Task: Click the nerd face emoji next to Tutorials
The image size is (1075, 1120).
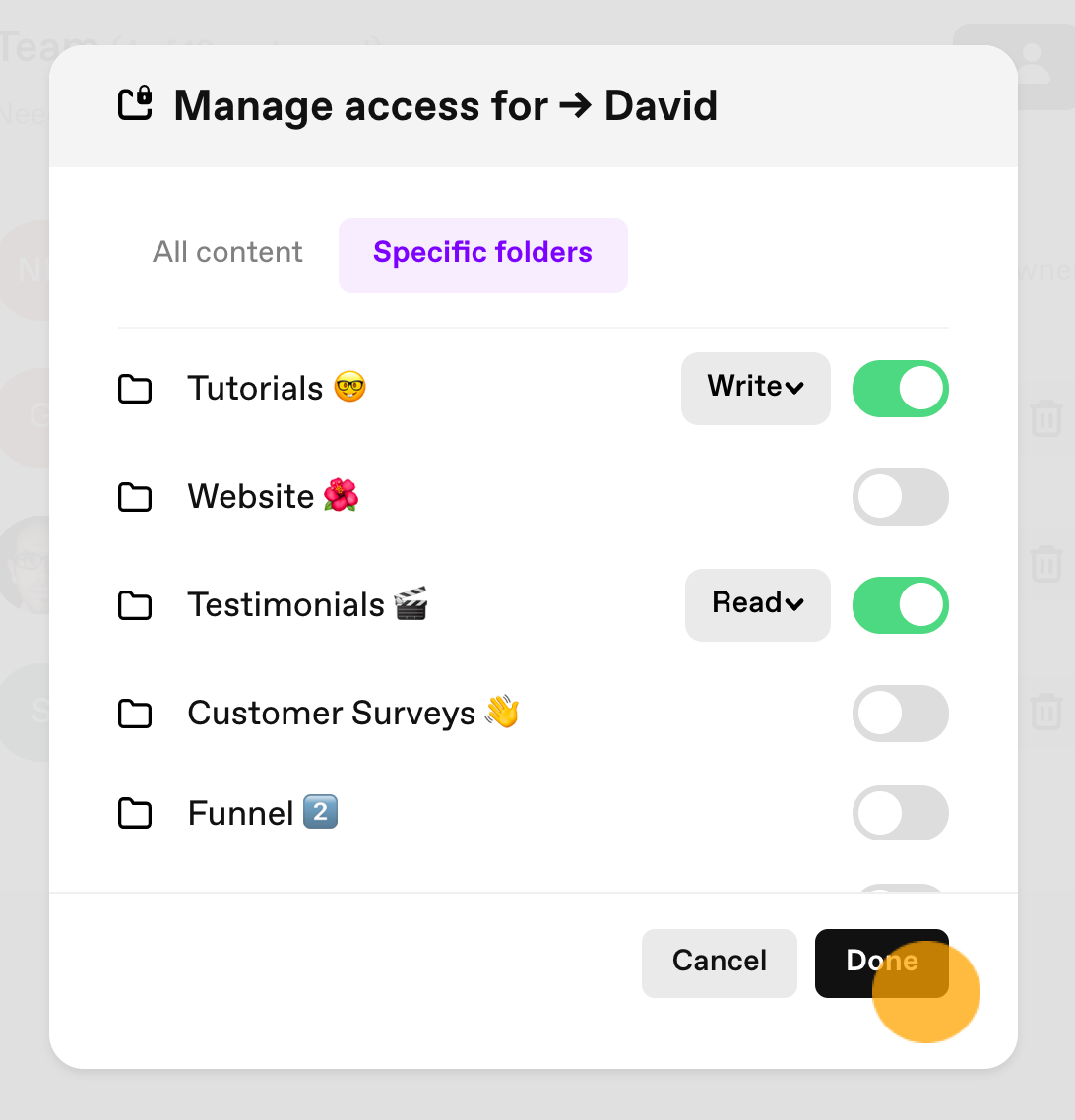Action: click(350, 387)
